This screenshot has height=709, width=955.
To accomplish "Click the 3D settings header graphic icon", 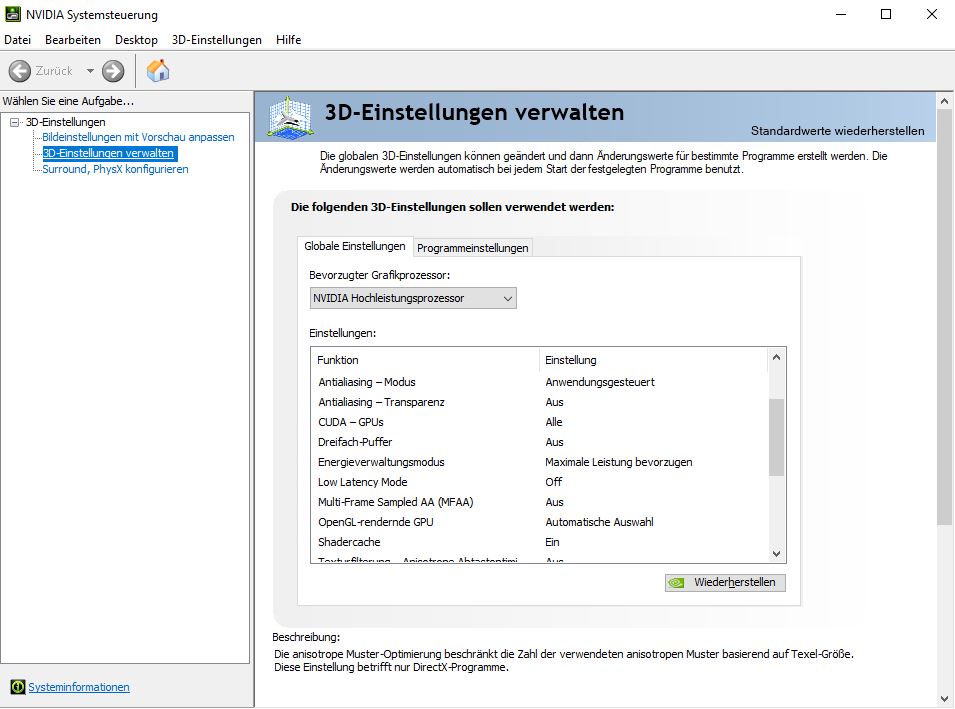I will point(291,117).
